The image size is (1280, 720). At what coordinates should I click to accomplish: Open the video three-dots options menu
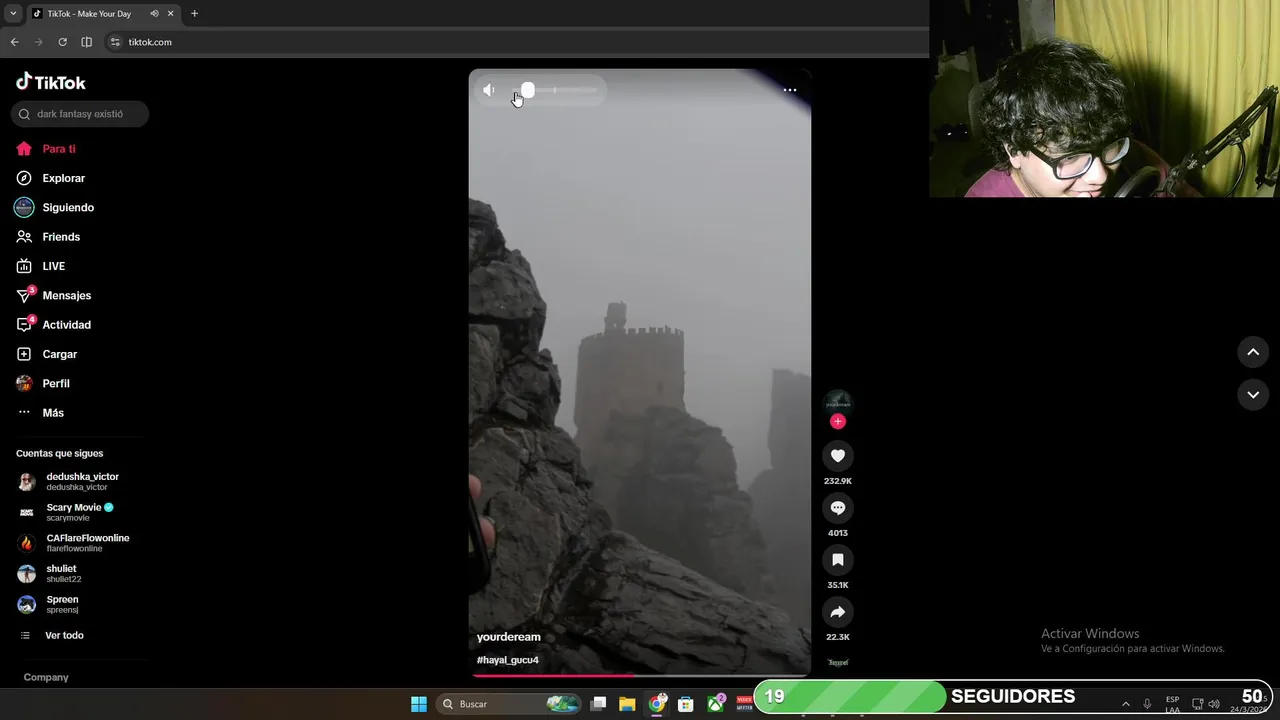click(x=790, y=90)
